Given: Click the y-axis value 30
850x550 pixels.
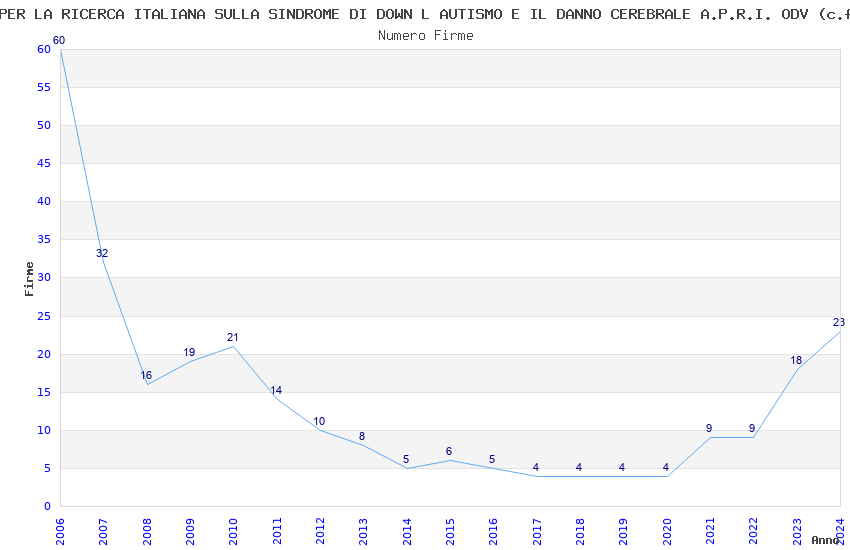Looking at the screenshot, I should click(x=44, y=277).
